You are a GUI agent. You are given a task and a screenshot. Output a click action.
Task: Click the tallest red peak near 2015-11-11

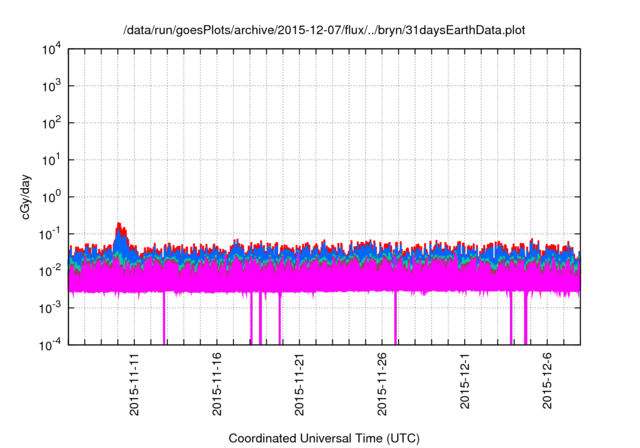[x=120, y=225]
